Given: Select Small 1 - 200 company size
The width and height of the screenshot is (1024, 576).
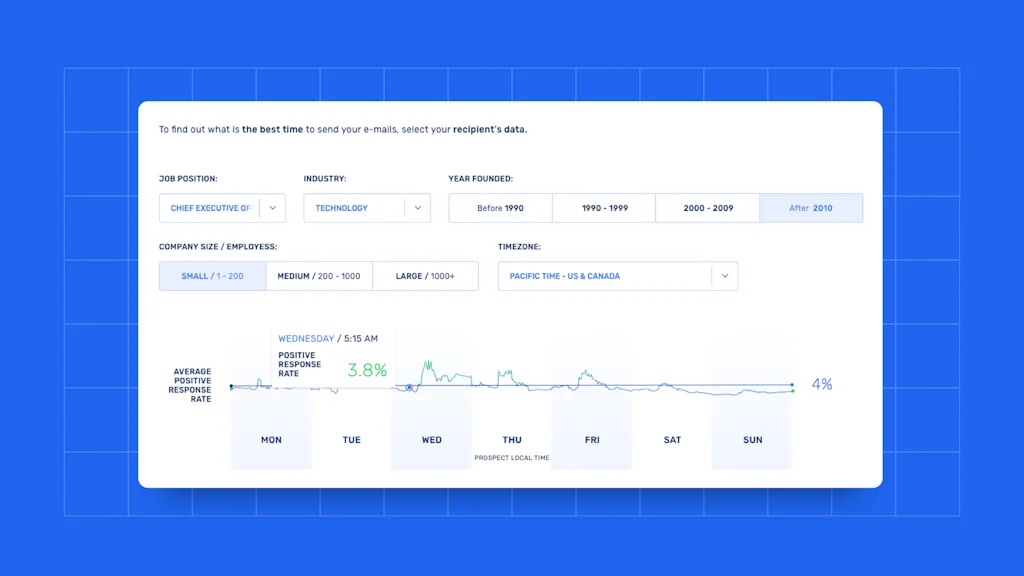Looking at the screenshot, I should pos(212,276).
